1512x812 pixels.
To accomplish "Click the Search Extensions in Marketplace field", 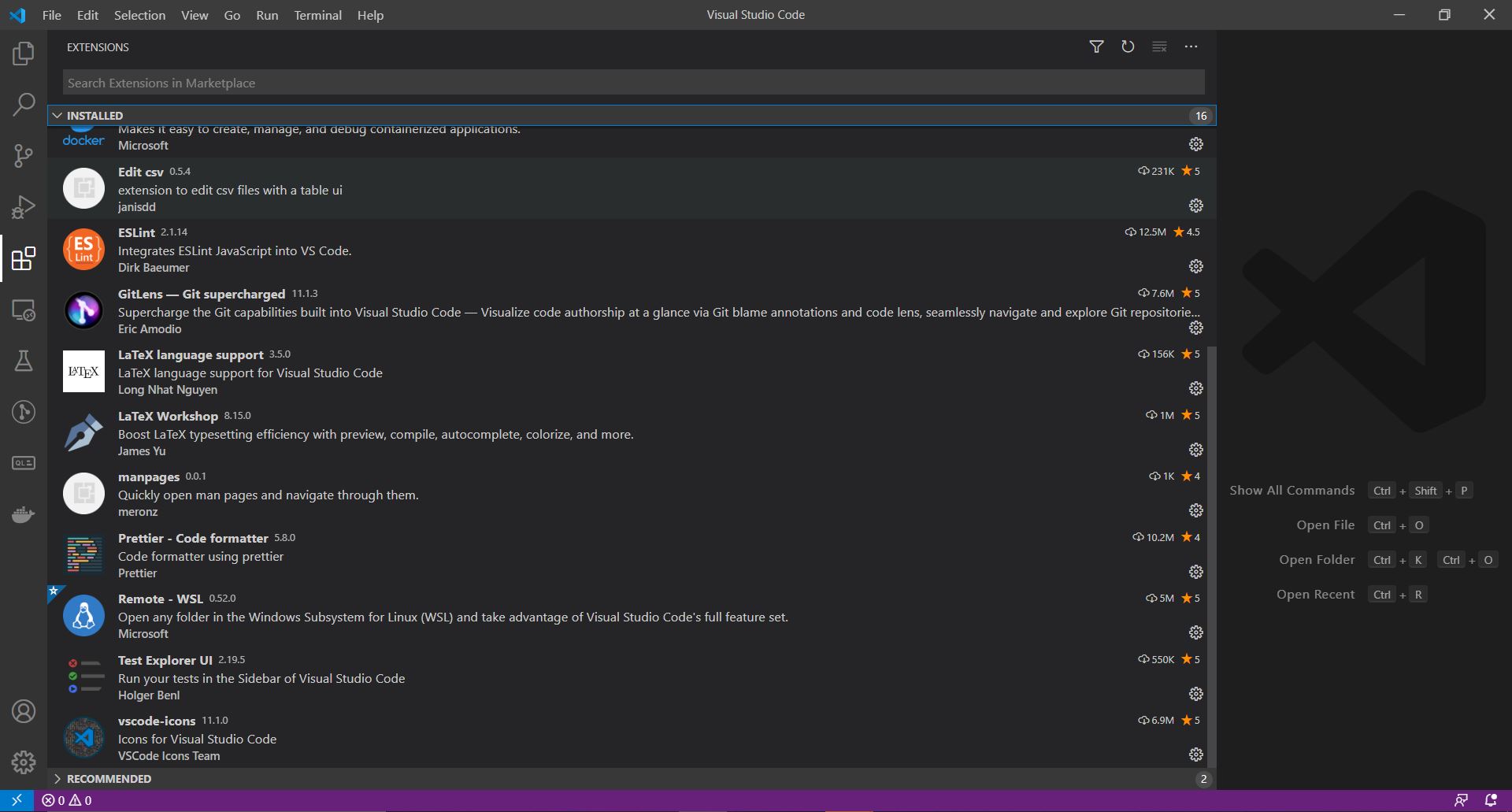I will coord(633,83).
